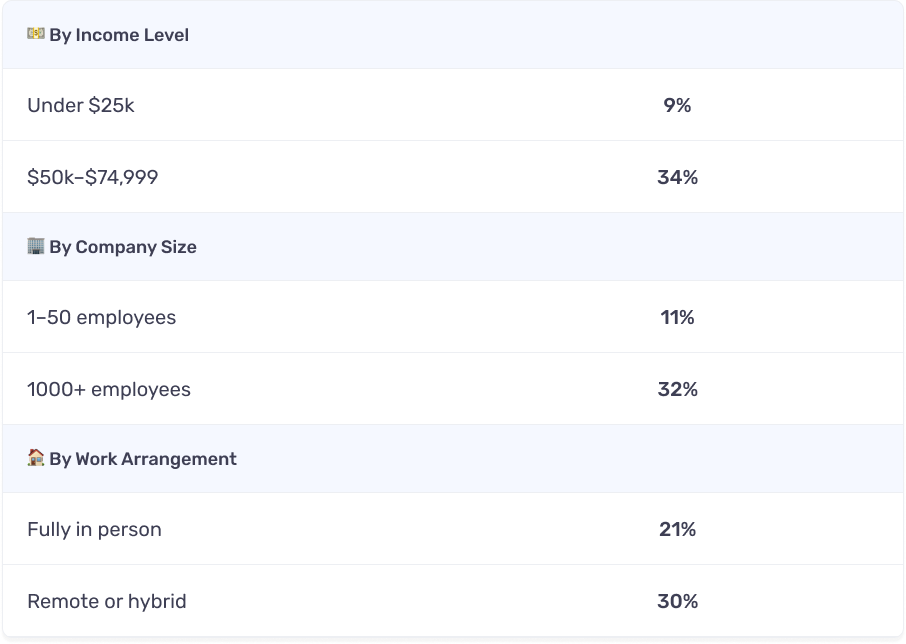Image resolution: width=906 pixels, height=644 pixels.
Task: Select the By Company Size section heading
Action: click(123, 247)
